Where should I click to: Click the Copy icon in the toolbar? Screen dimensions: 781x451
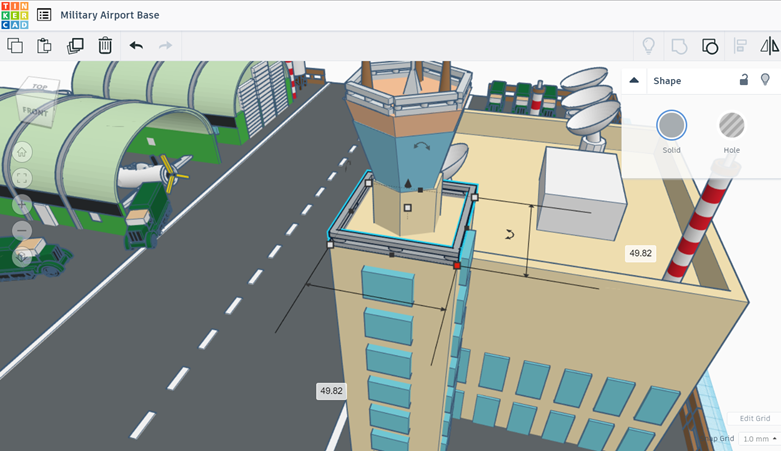[x=15, y=46]
